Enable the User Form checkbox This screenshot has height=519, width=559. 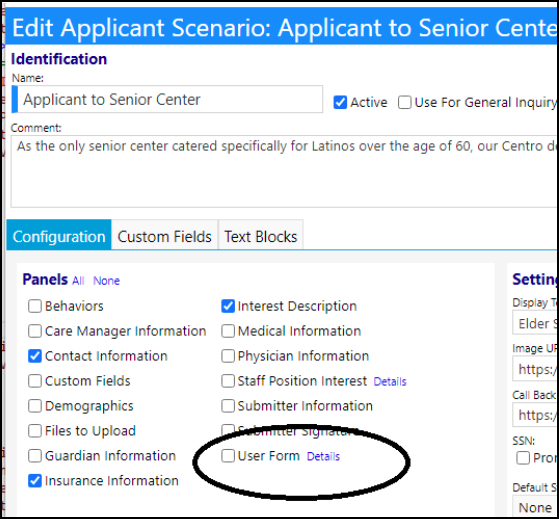pos(228,456)
